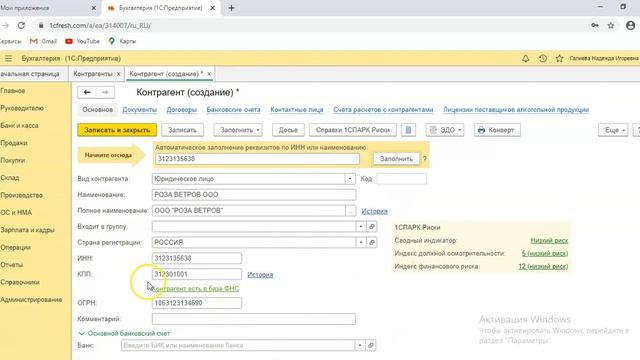Viewport: 640px width, 360px height.
Task: Expand the Страна регистрации dropdown
Action: click(361, 242)
